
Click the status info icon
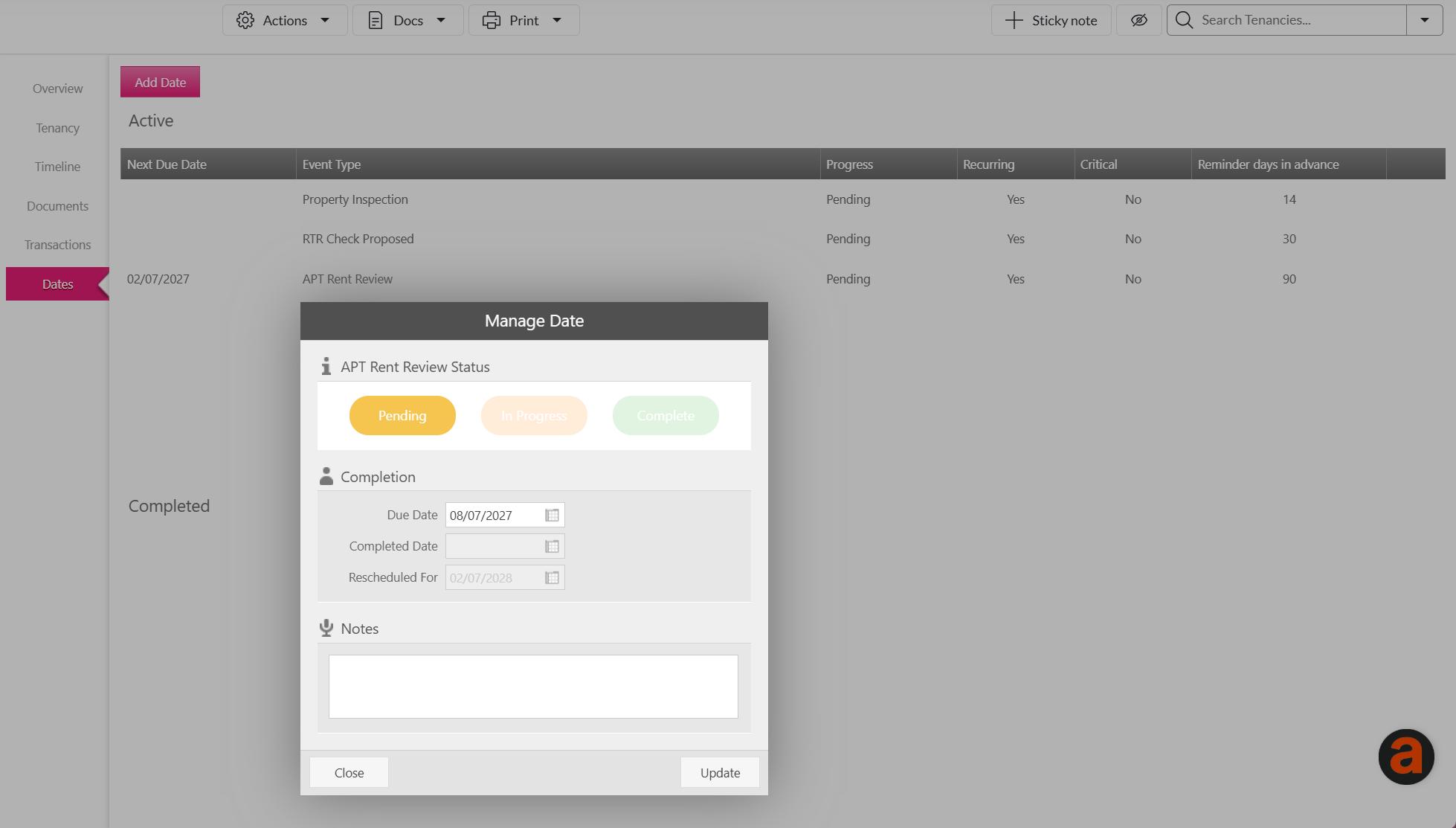[326, 366]
